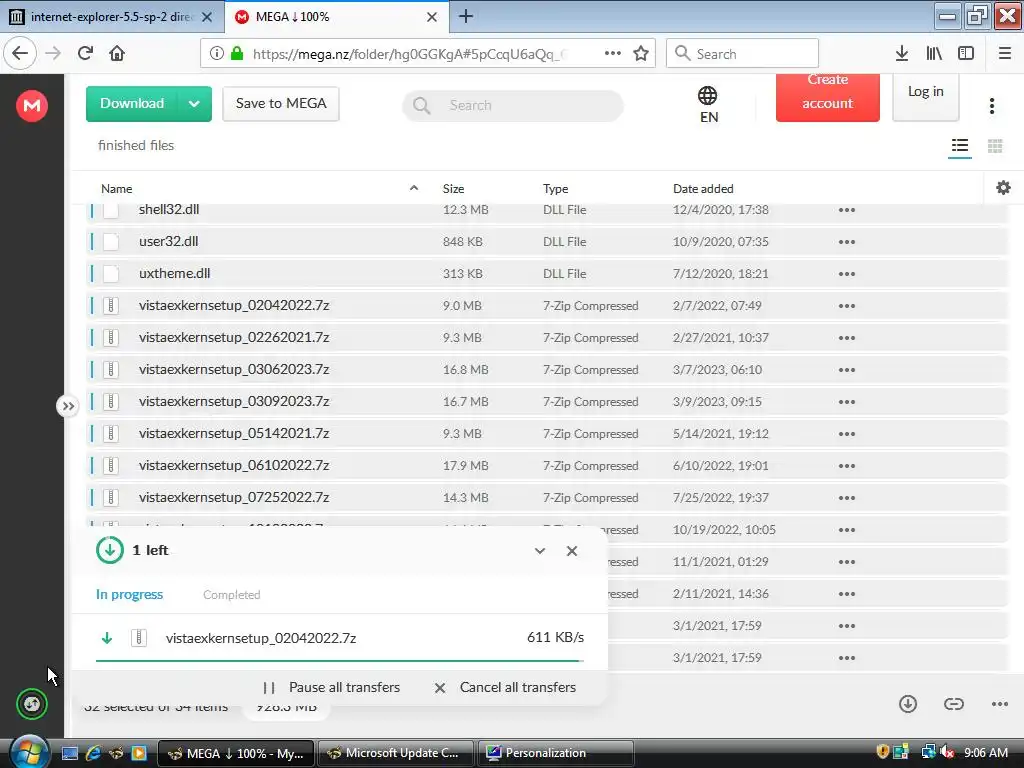Open options for vistaexkernsetup_07252022.7z row
1024x768 pixels.
846,498
